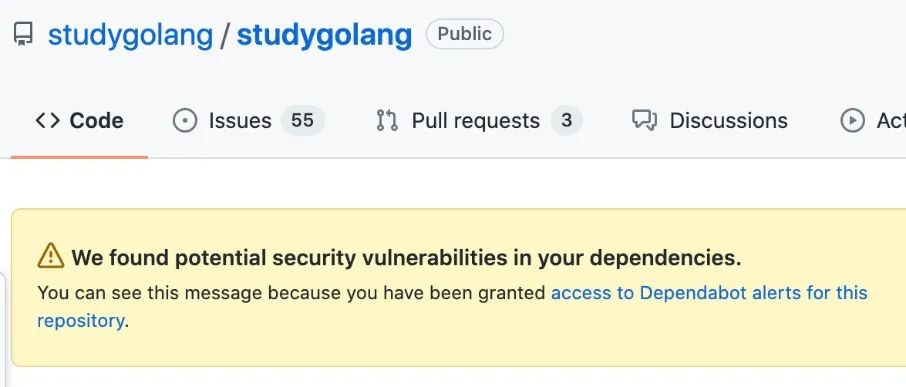Open the Code tab

coord(79,121)
